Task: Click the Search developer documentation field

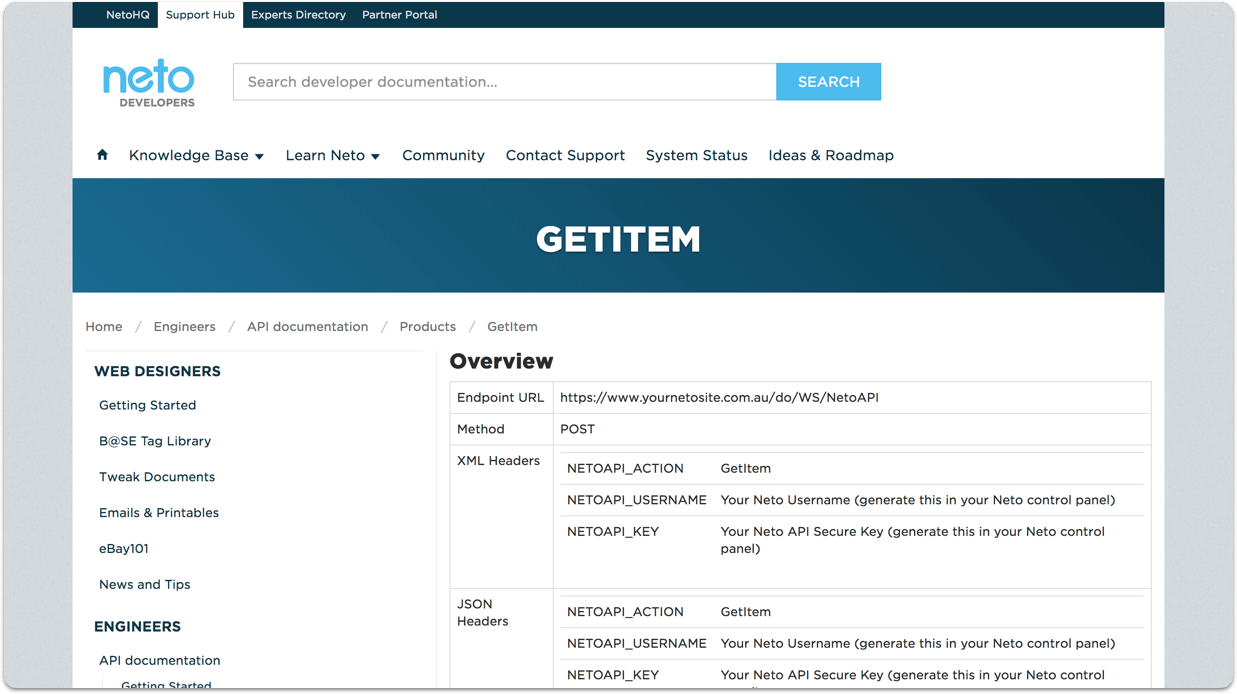Action: (x=505, y=82)
